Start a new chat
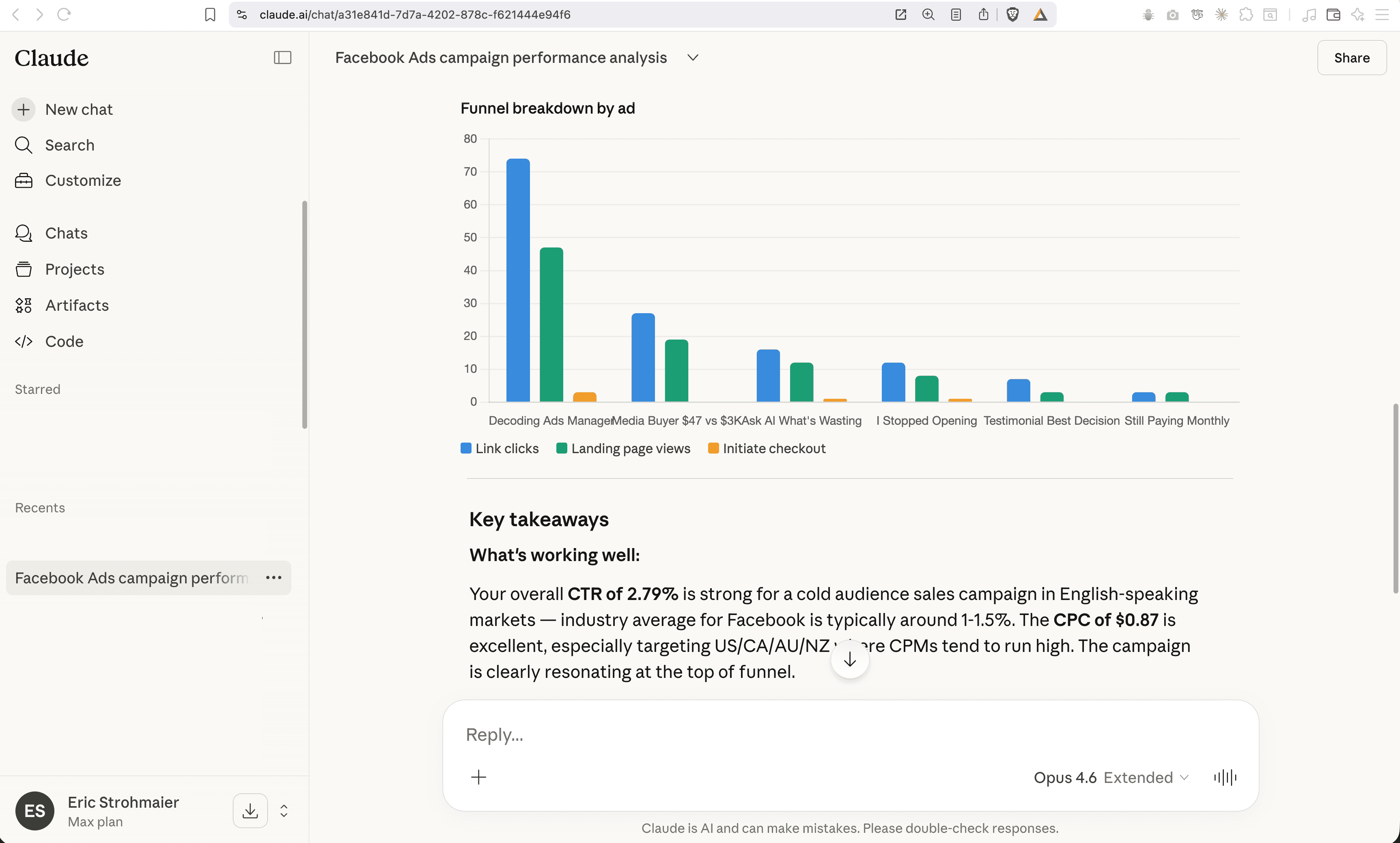This screenshot has width=1400, height=843. click(x=78, y=109)
